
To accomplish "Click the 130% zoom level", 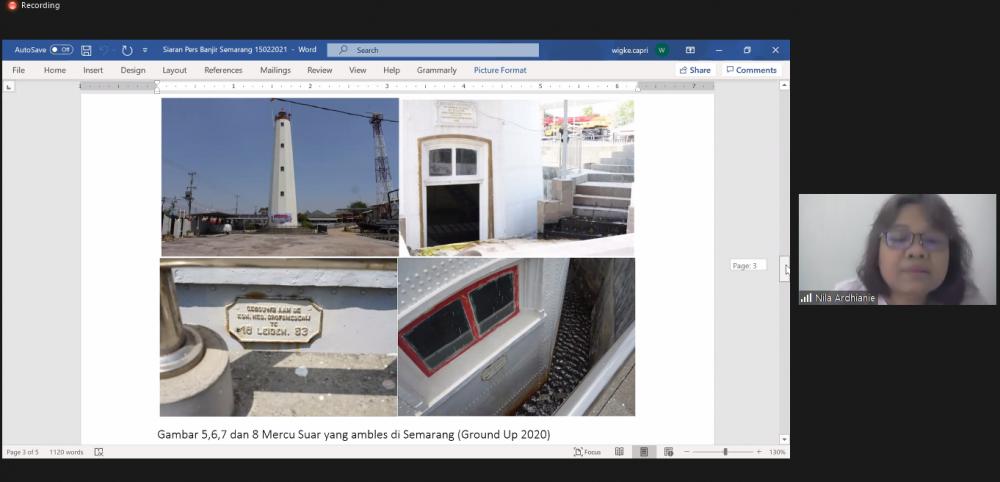I will click(x=777, y=452).
